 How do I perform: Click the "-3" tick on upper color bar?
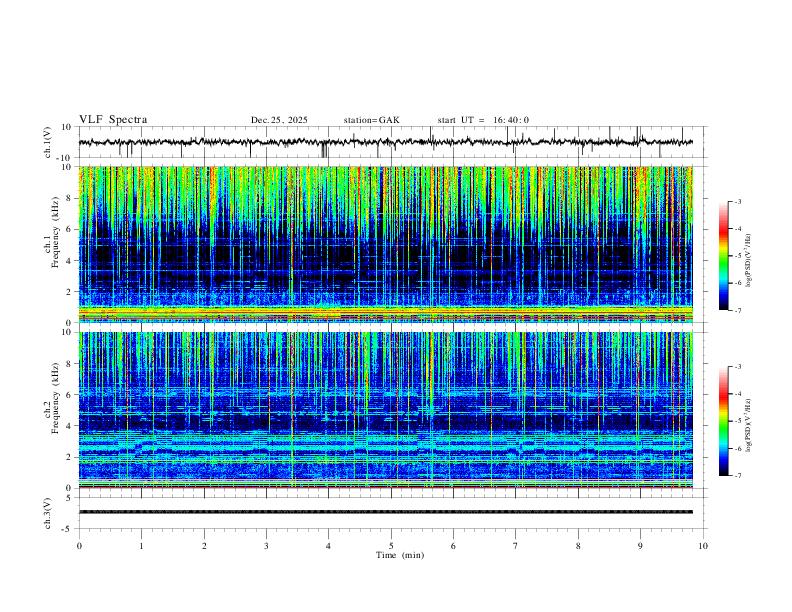[737, 201]
